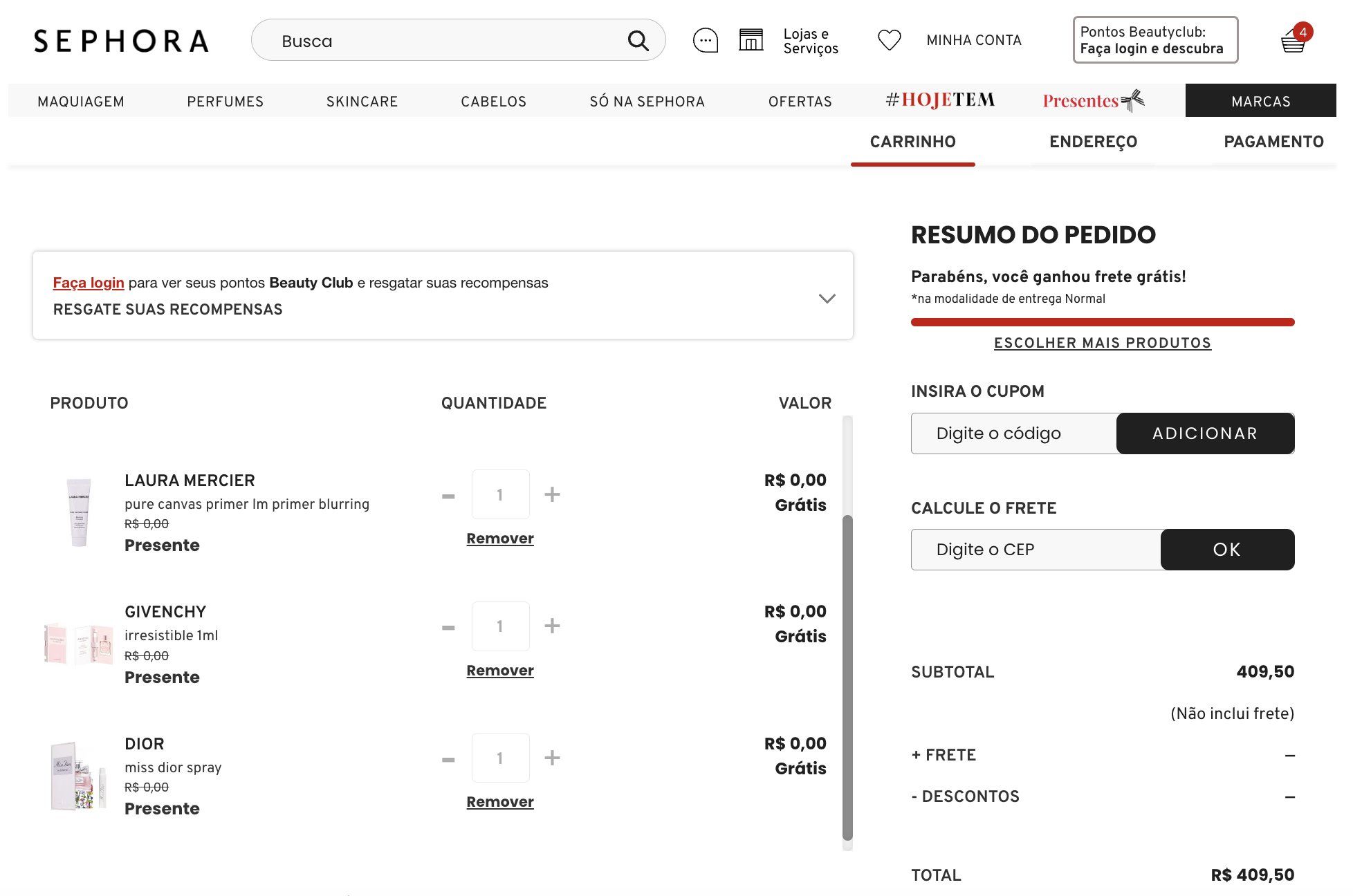Image resolution: width=1353 pixels, height=896 pixels.
Task: Decrease Dior quantity with minus
Action: 448,759
